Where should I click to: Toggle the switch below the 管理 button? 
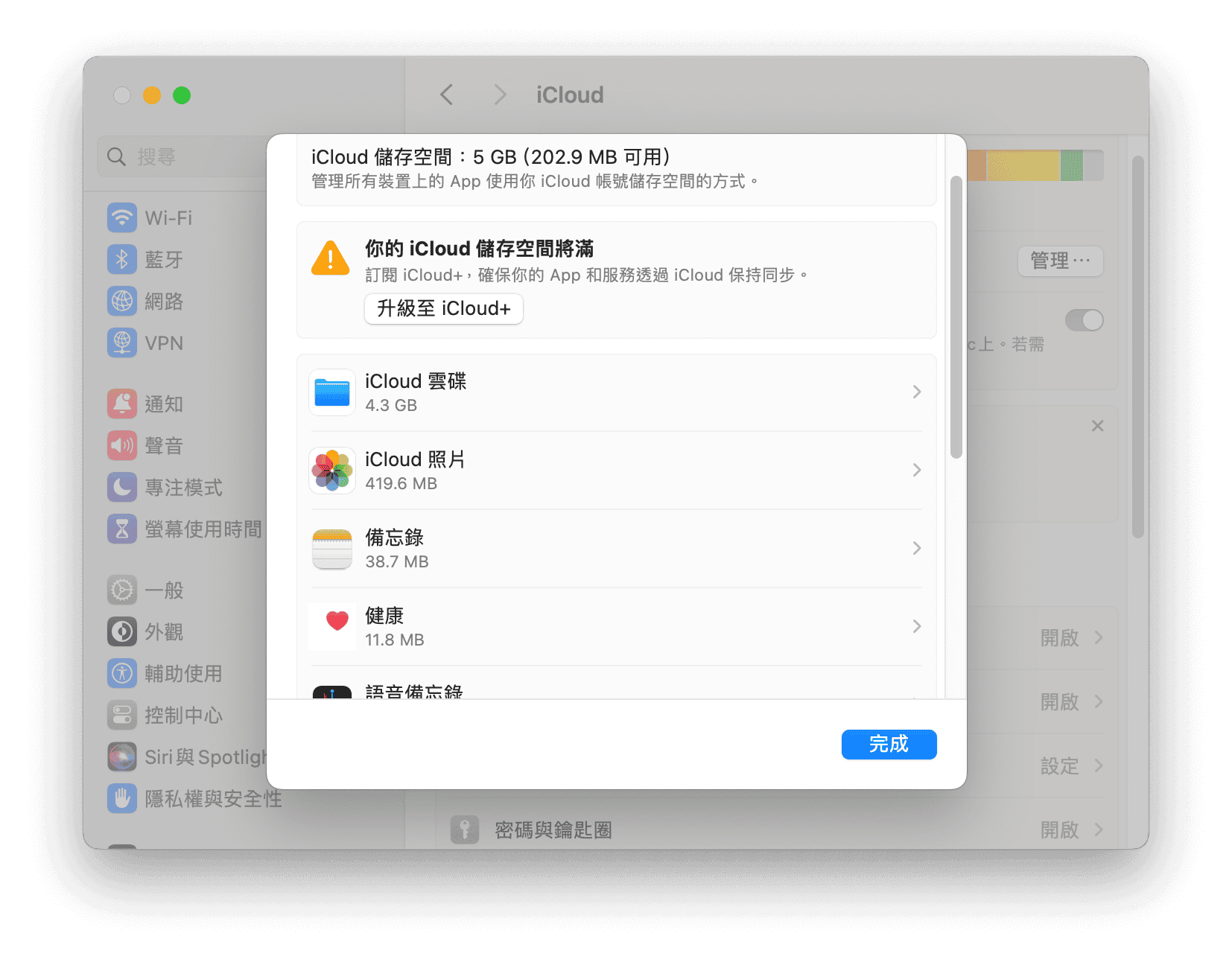click(x=1085, y=320)
